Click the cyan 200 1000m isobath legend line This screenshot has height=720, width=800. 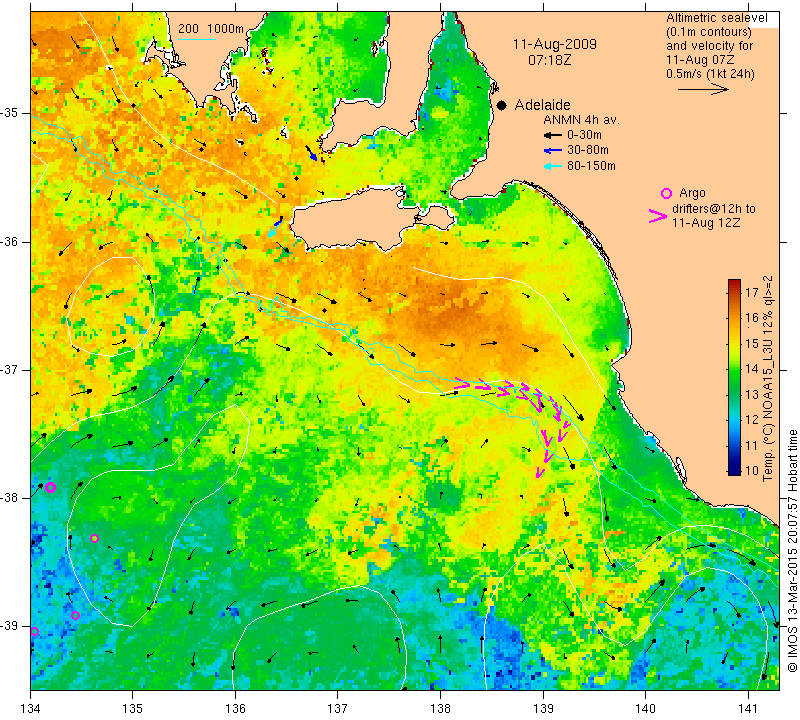[197, 39]
